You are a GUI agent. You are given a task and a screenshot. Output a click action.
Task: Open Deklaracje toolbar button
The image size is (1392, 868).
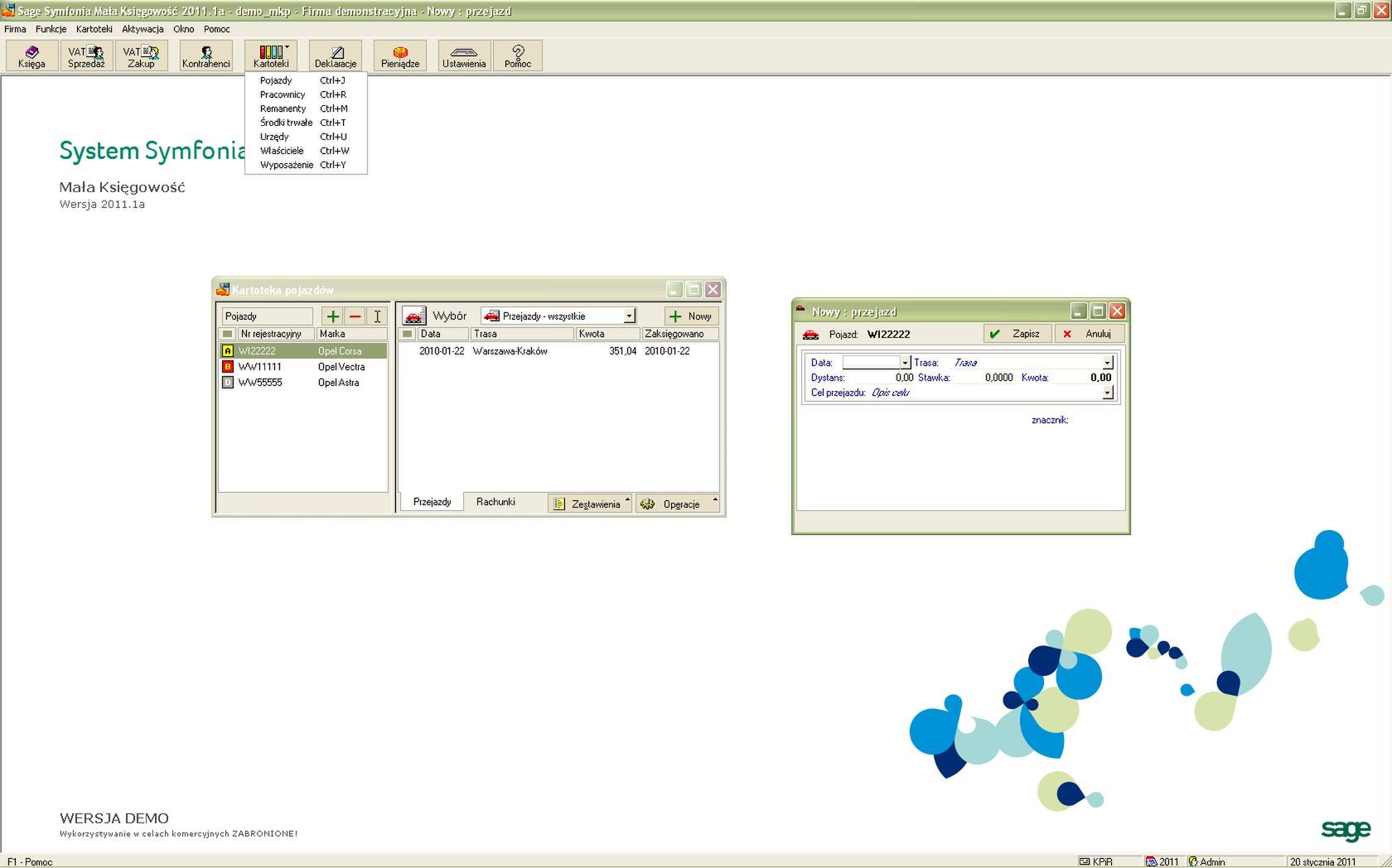coord(336,55)
